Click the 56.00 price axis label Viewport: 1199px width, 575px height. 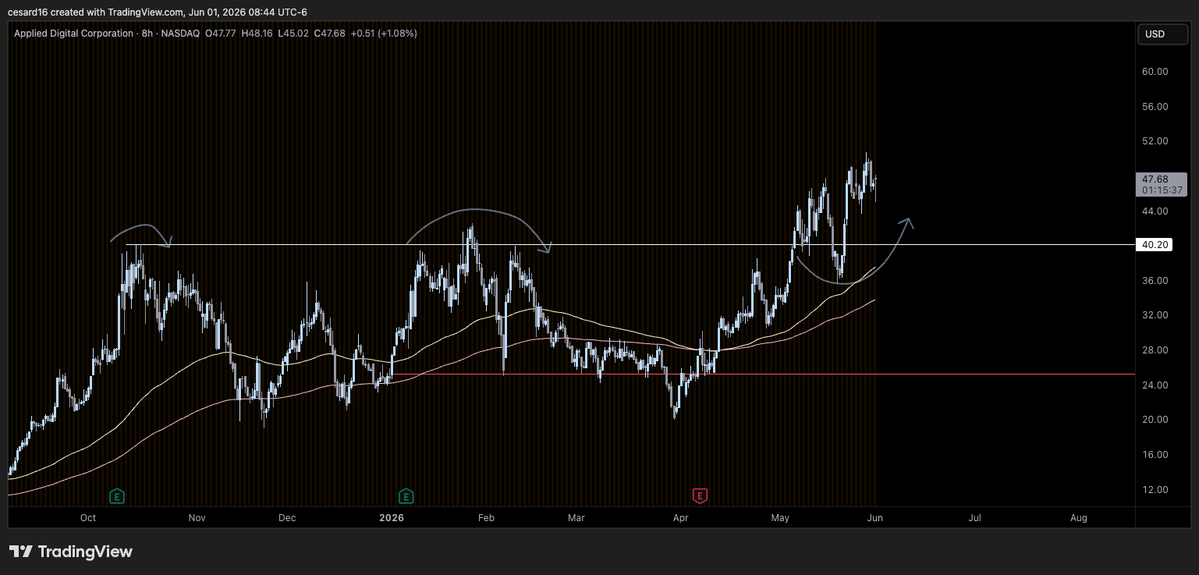(x=1155, y=106)
